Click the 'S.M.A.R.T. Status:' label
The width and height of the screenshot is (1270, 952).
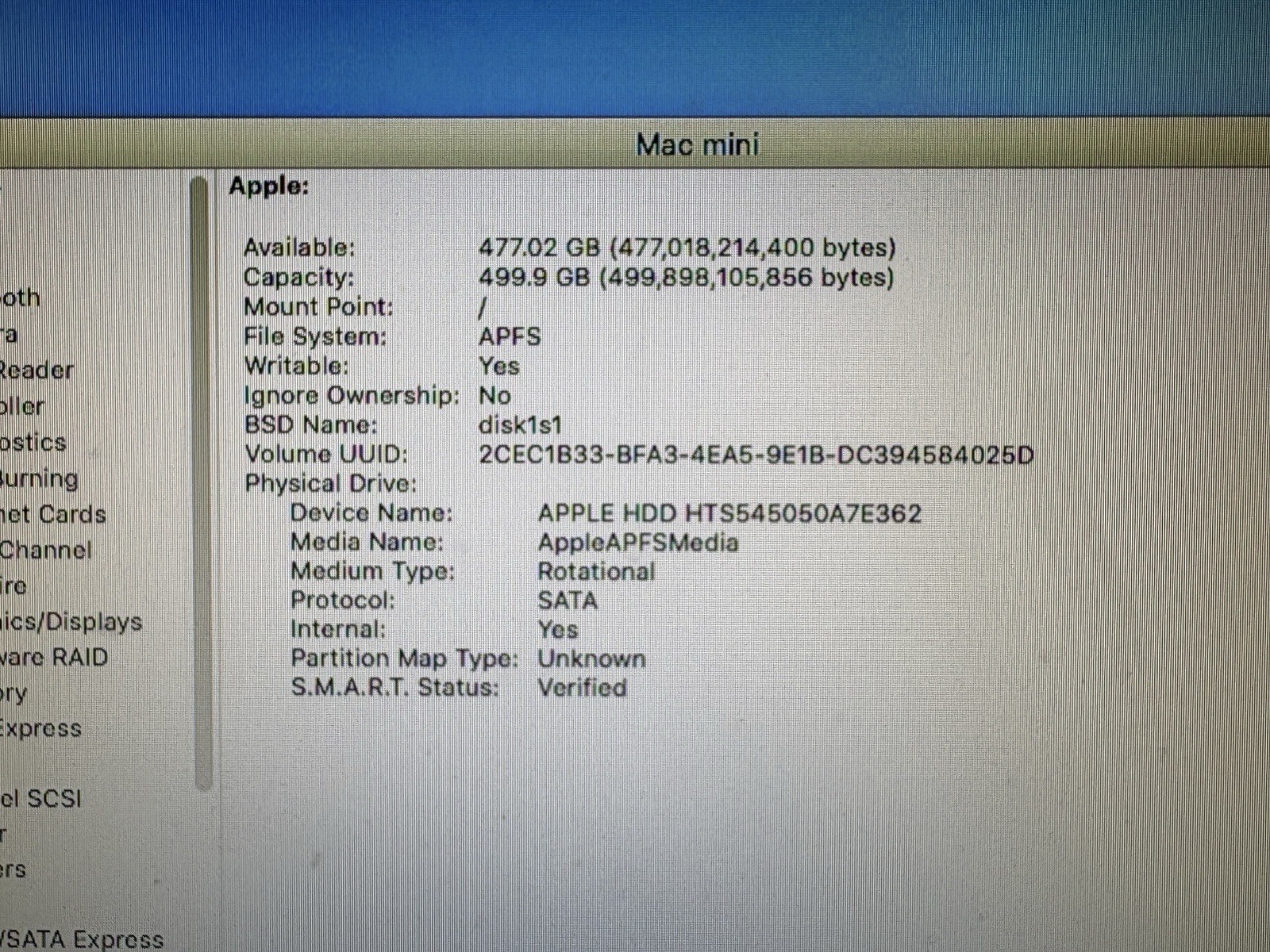coord(394,687)
